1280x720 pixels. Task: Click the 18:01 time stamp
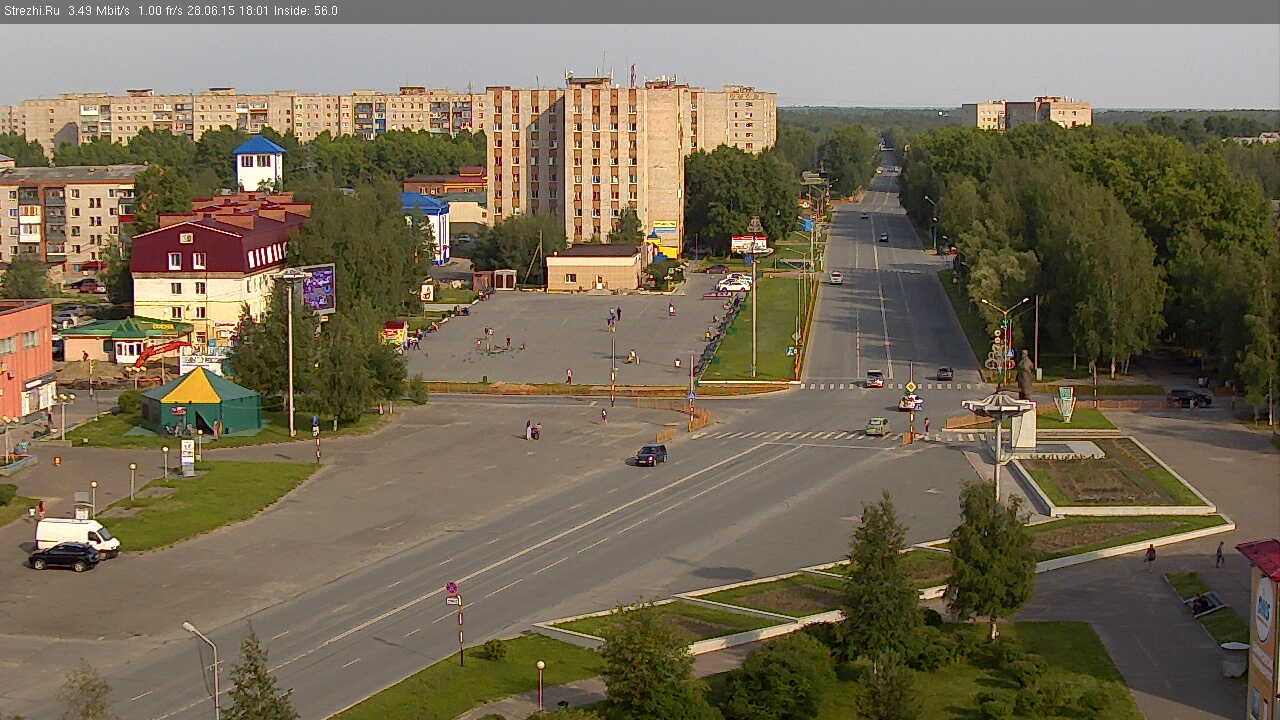pyautogui.click(x=254, y=11)
